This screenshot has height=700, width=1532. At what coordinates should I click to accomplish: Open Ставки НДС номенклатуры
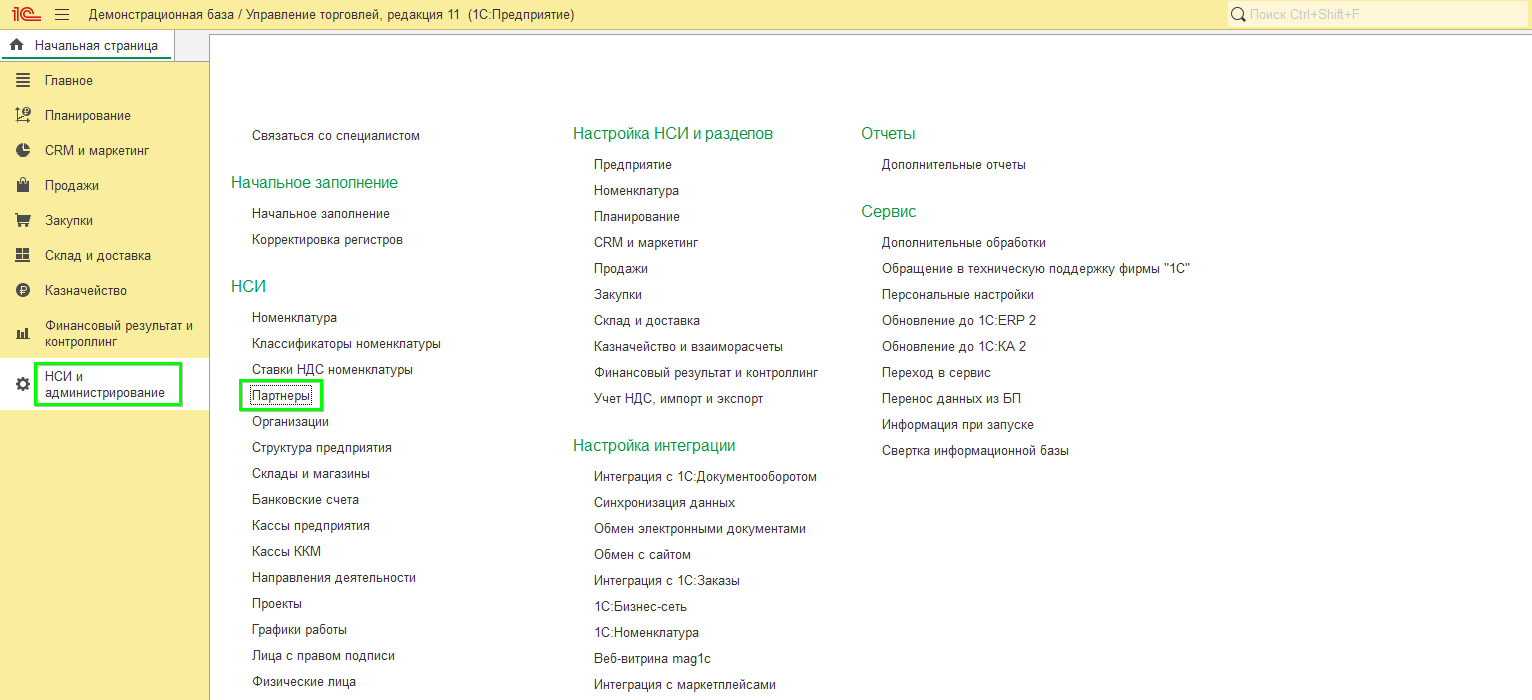pos(332,369)
